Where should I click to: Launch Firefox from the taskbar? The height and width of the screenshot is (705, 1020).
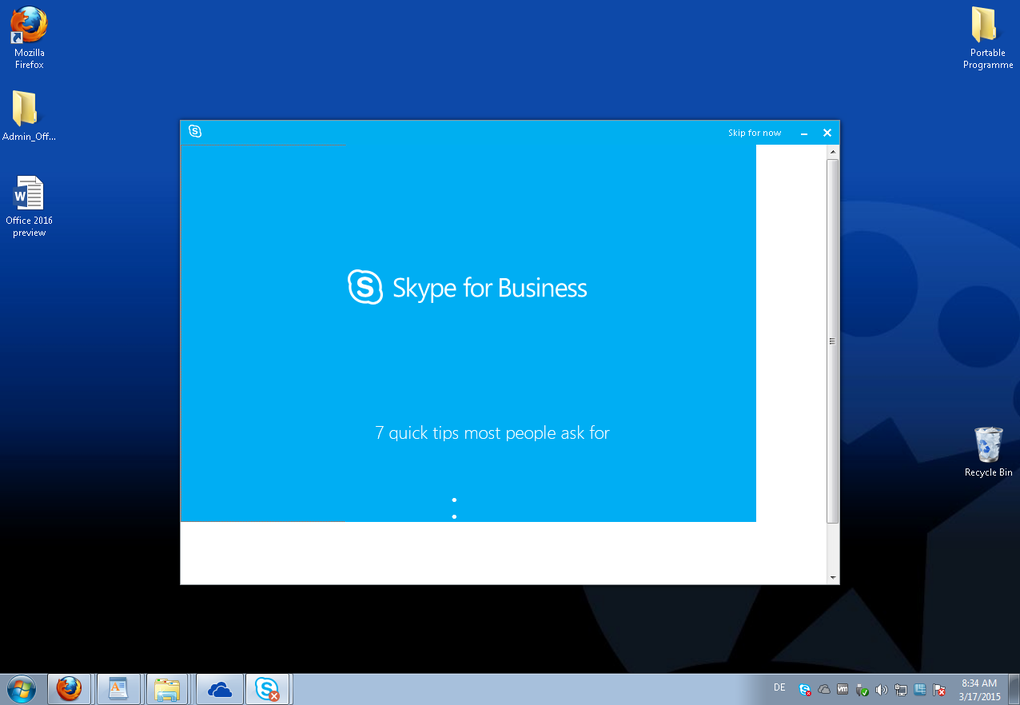(69, 689)
